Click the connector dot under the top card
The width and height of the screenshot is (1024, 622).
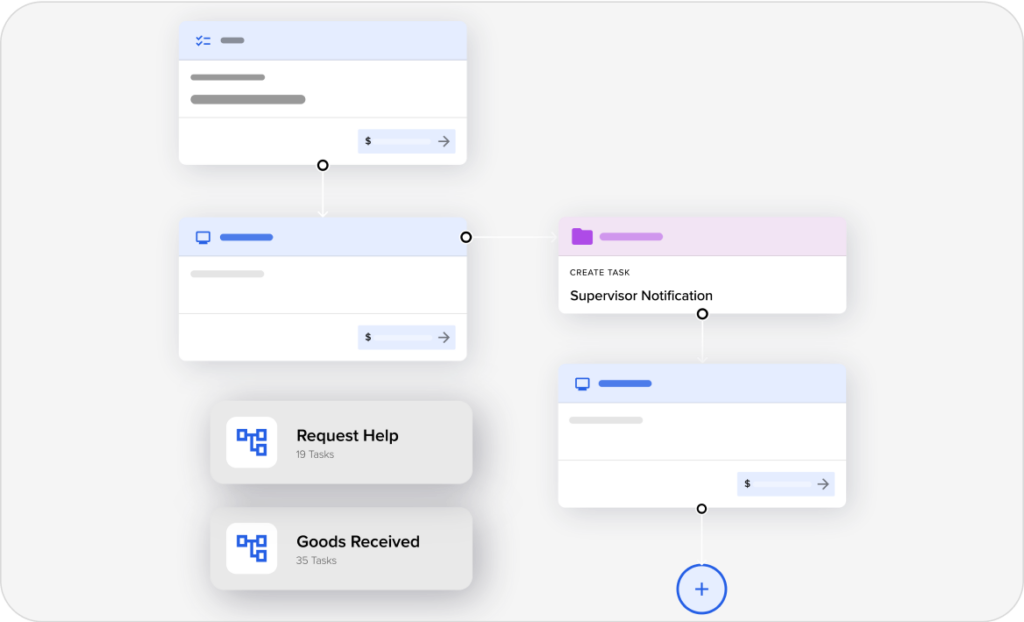pyautogui.click(x=322, y=163)
